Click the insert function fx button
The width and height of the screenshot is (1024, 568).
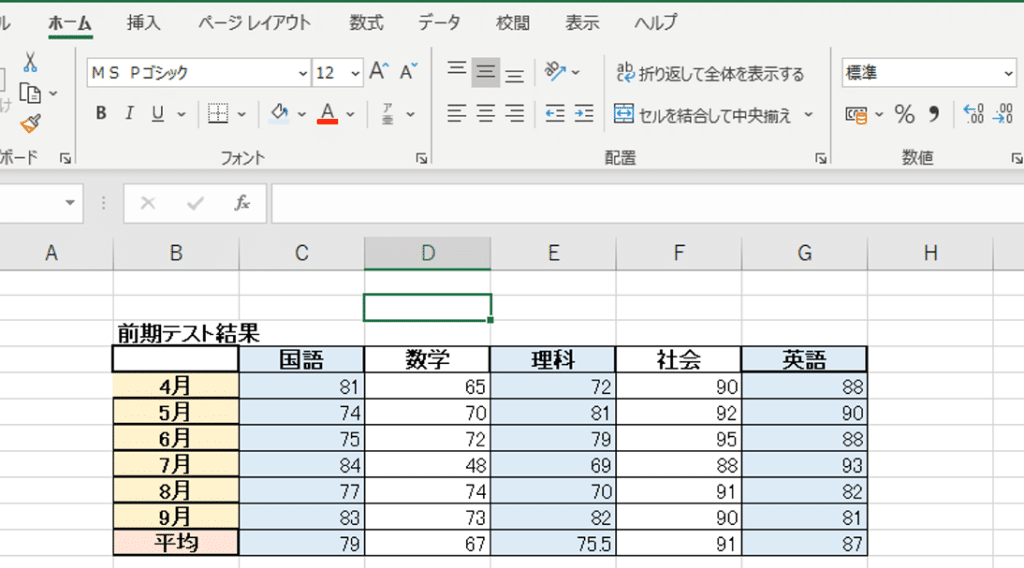tap(242, 203)
